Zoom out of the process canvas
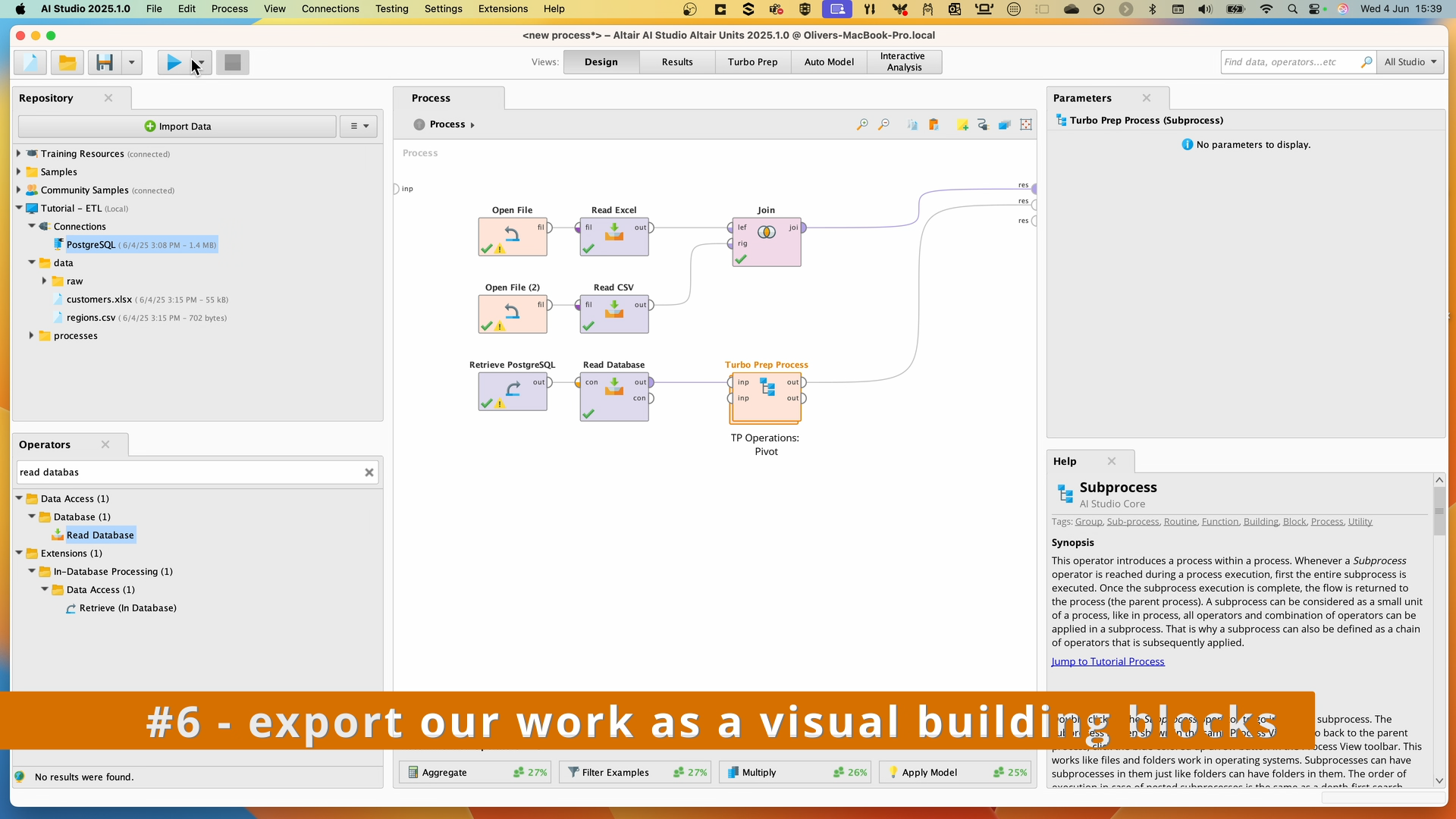Screen dimensions: 1456x819 (884, 124)
